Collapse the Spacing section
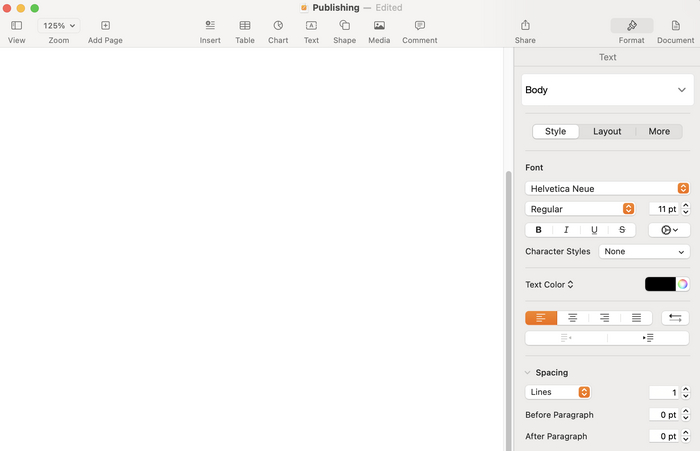The width and height of the screenshot is (700, 451). (528, 372)
